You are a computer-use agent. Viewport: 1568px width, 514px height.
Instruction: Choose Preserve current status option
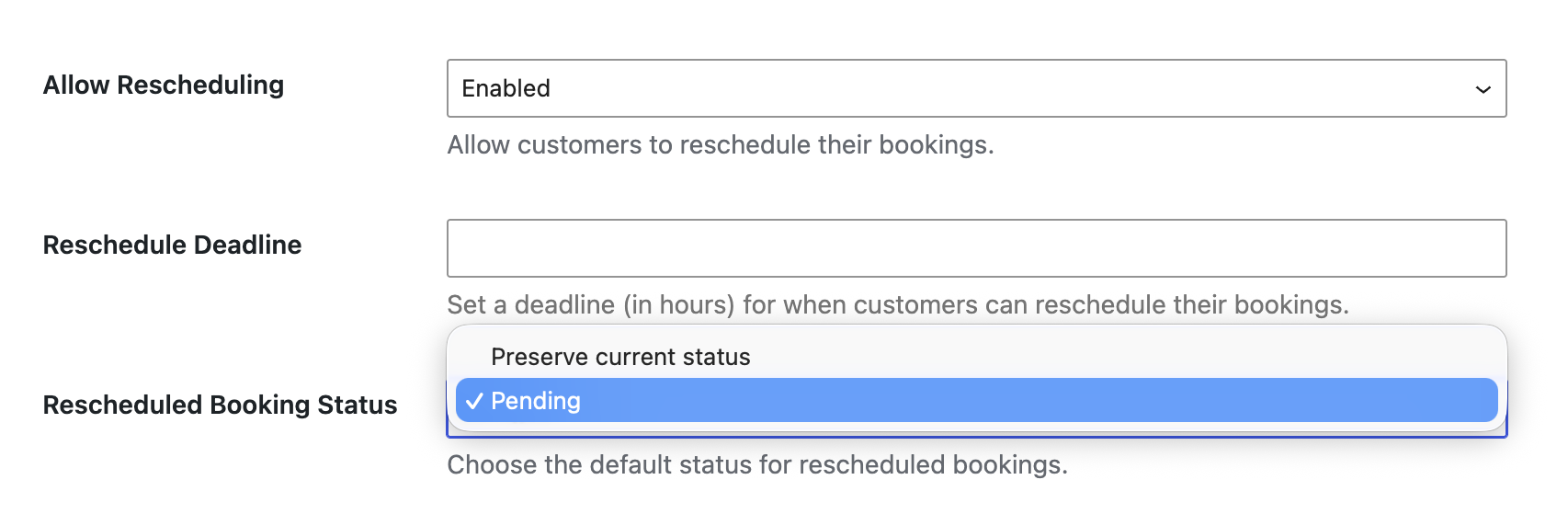pos(620,357)
